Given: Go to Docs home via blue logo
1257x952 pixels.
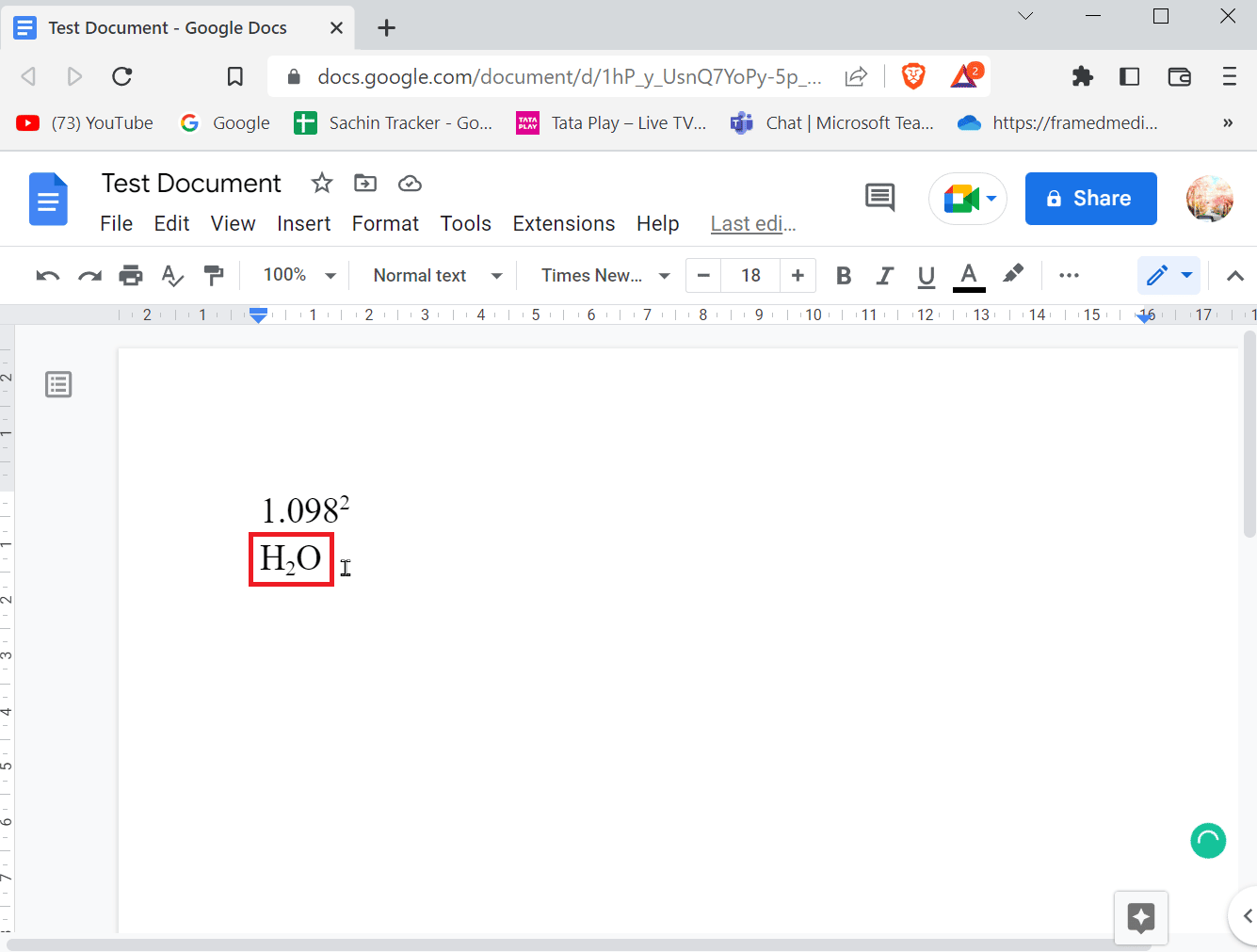Looking at the screenshot, I should 48,199.
